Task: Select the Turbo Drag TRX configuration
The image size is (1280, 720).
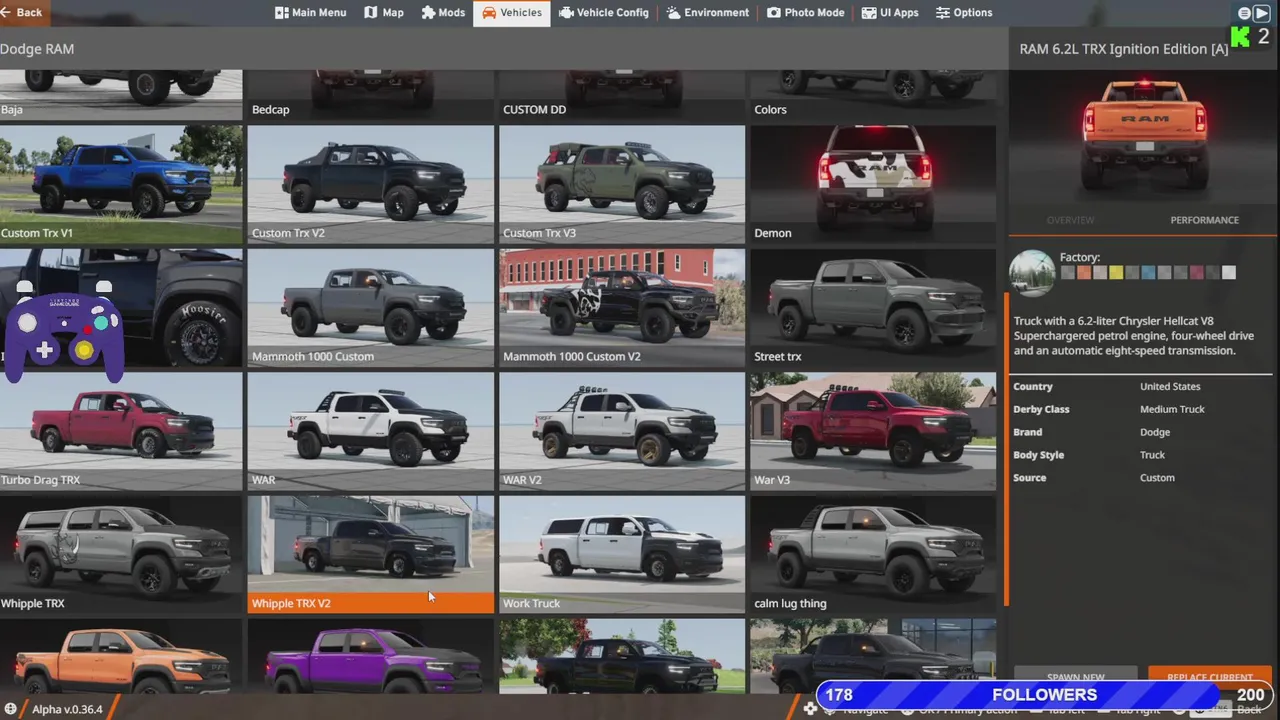Action: [x=121, y=431]
